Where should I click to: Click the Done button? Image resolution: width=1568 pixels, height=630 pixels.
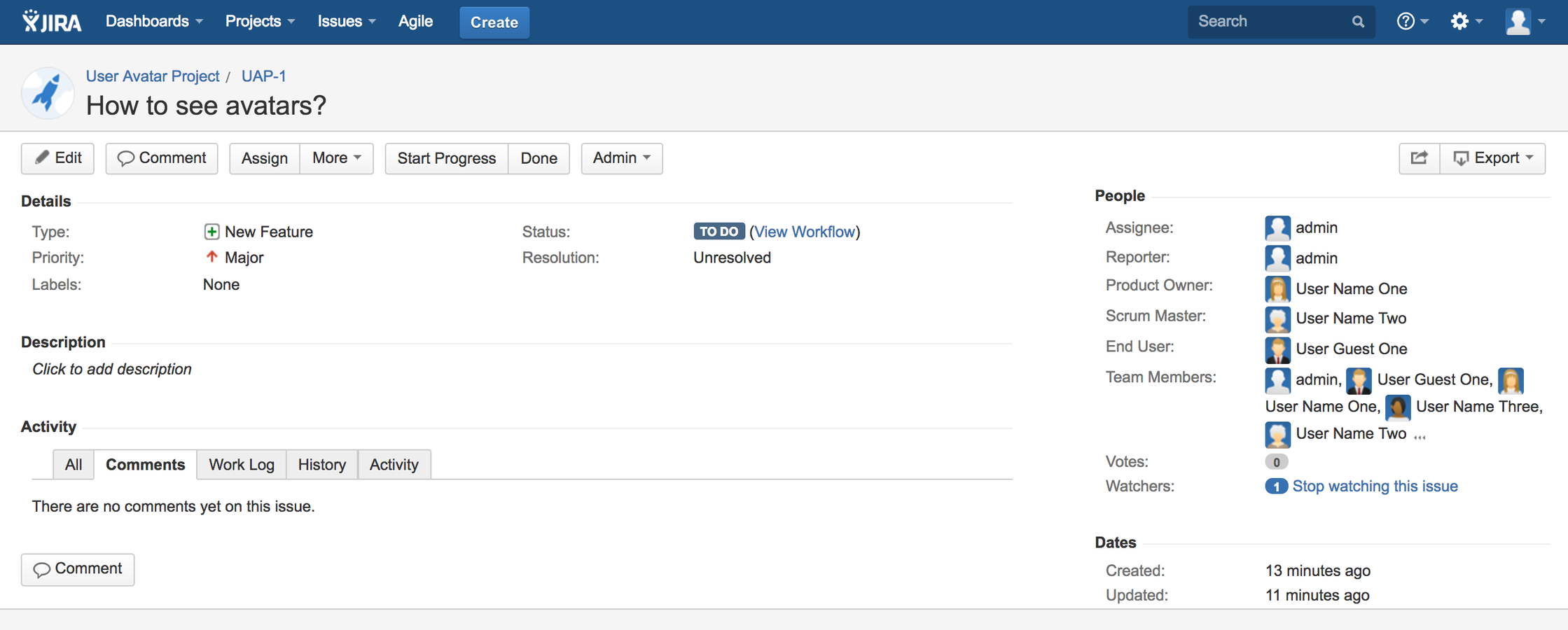coord(539,158)
